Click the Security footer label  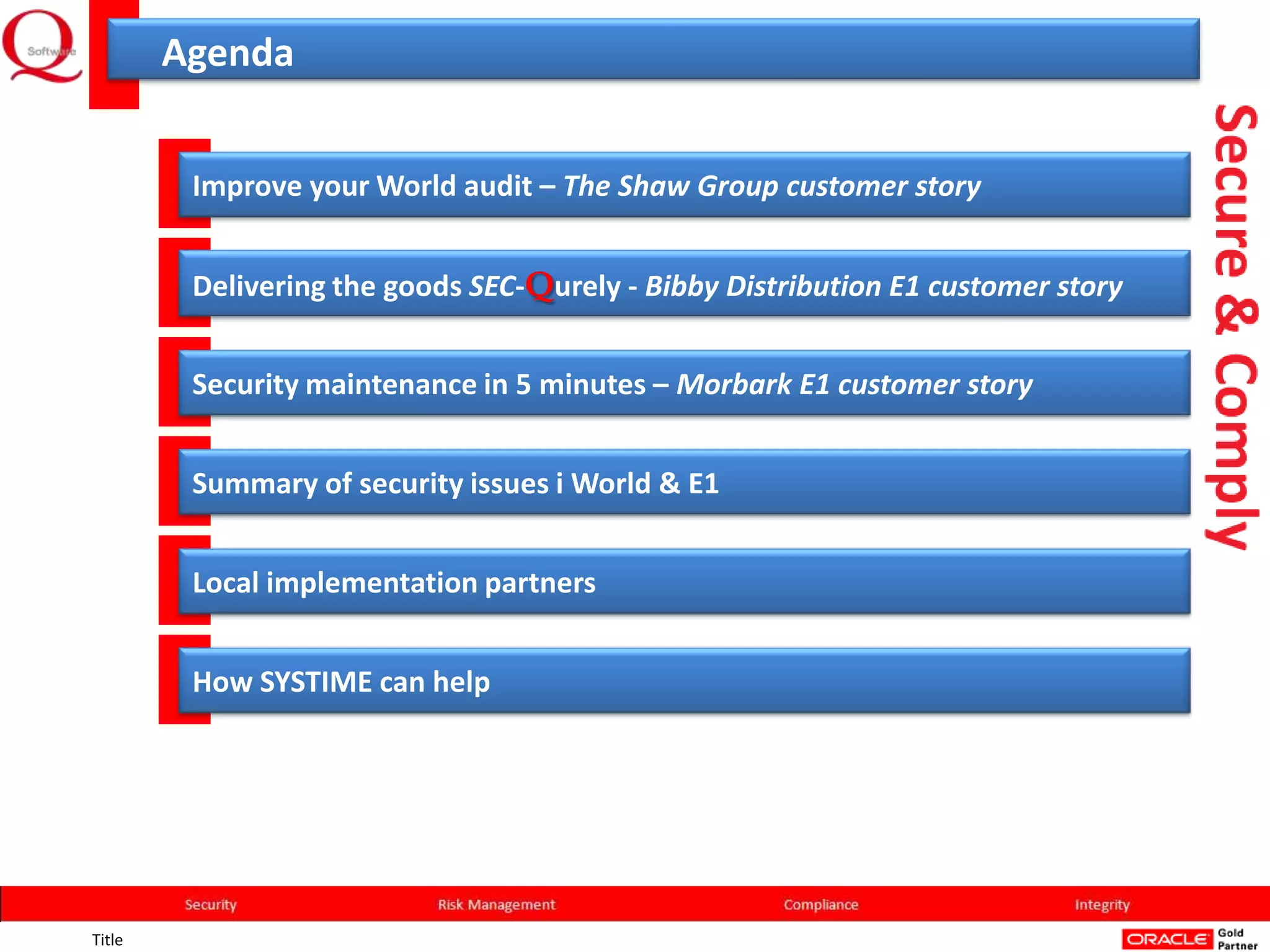210,904
